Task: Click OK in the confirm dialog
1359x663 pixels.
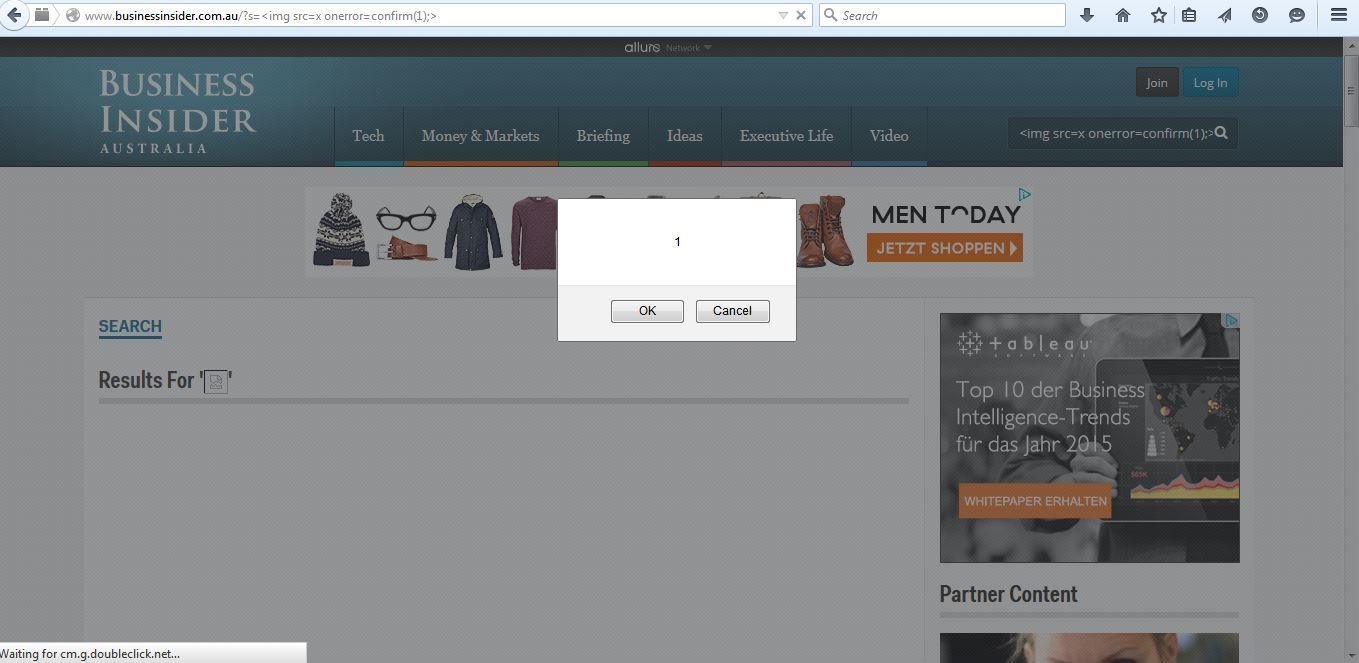Action: coord(647,311)
